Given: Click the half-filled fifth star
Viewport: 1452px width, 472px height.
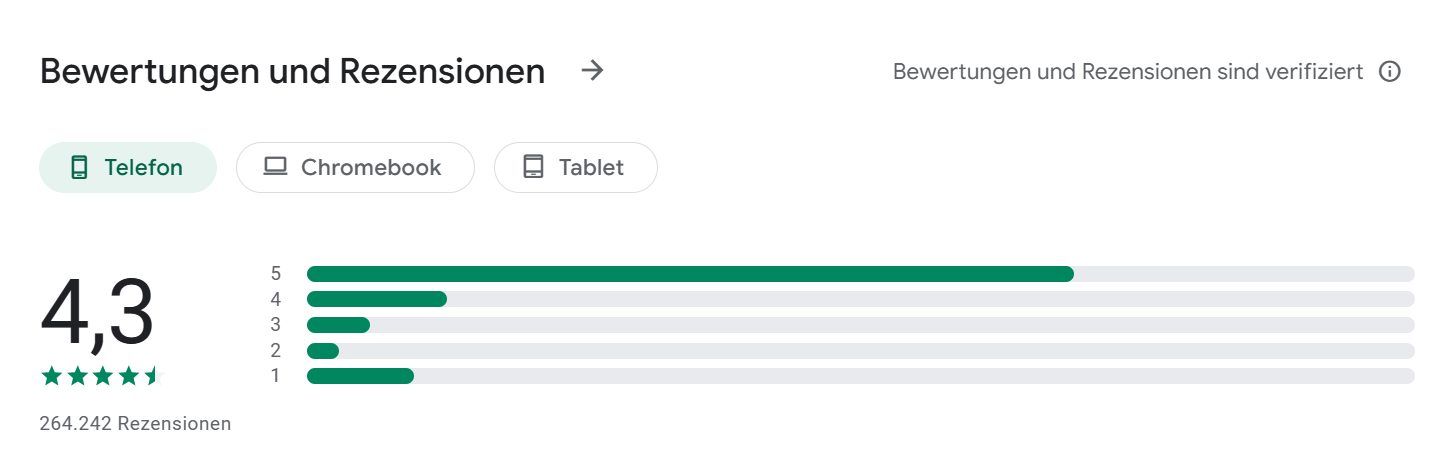Looking at the screenshot, I should click(151, 376).
